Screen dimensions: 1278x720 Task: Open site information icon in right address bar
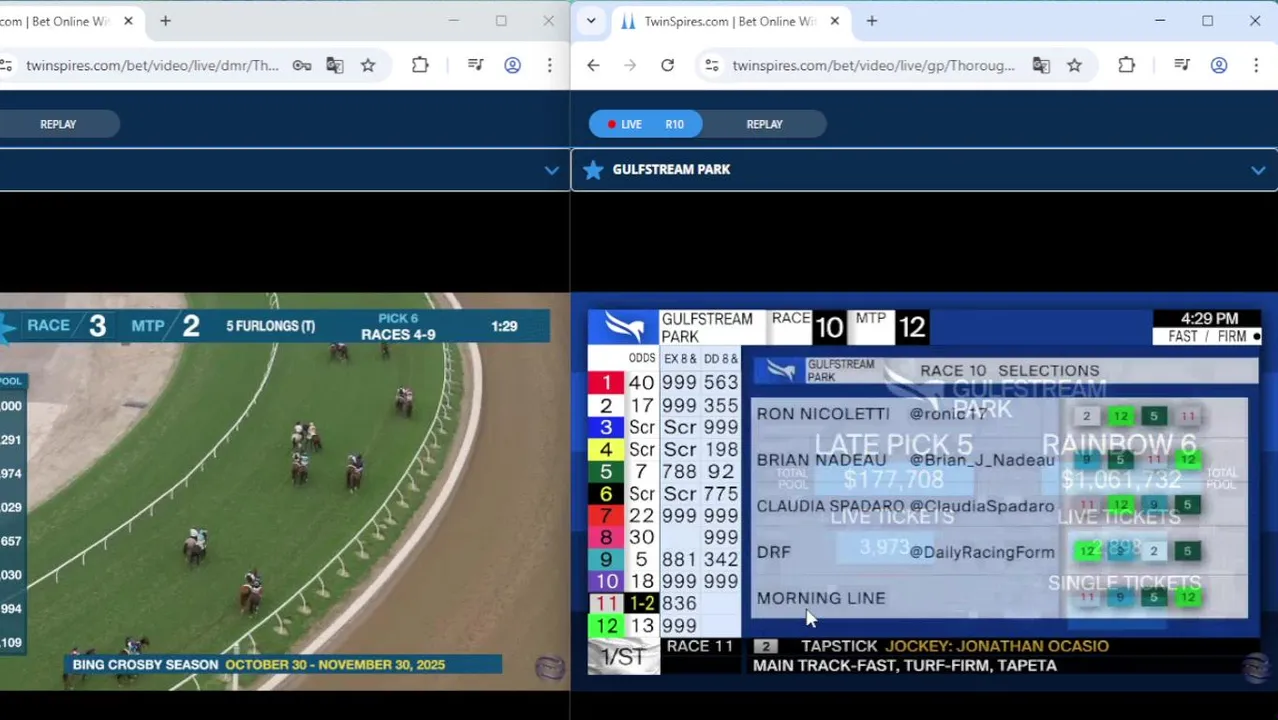pos(711,65)
